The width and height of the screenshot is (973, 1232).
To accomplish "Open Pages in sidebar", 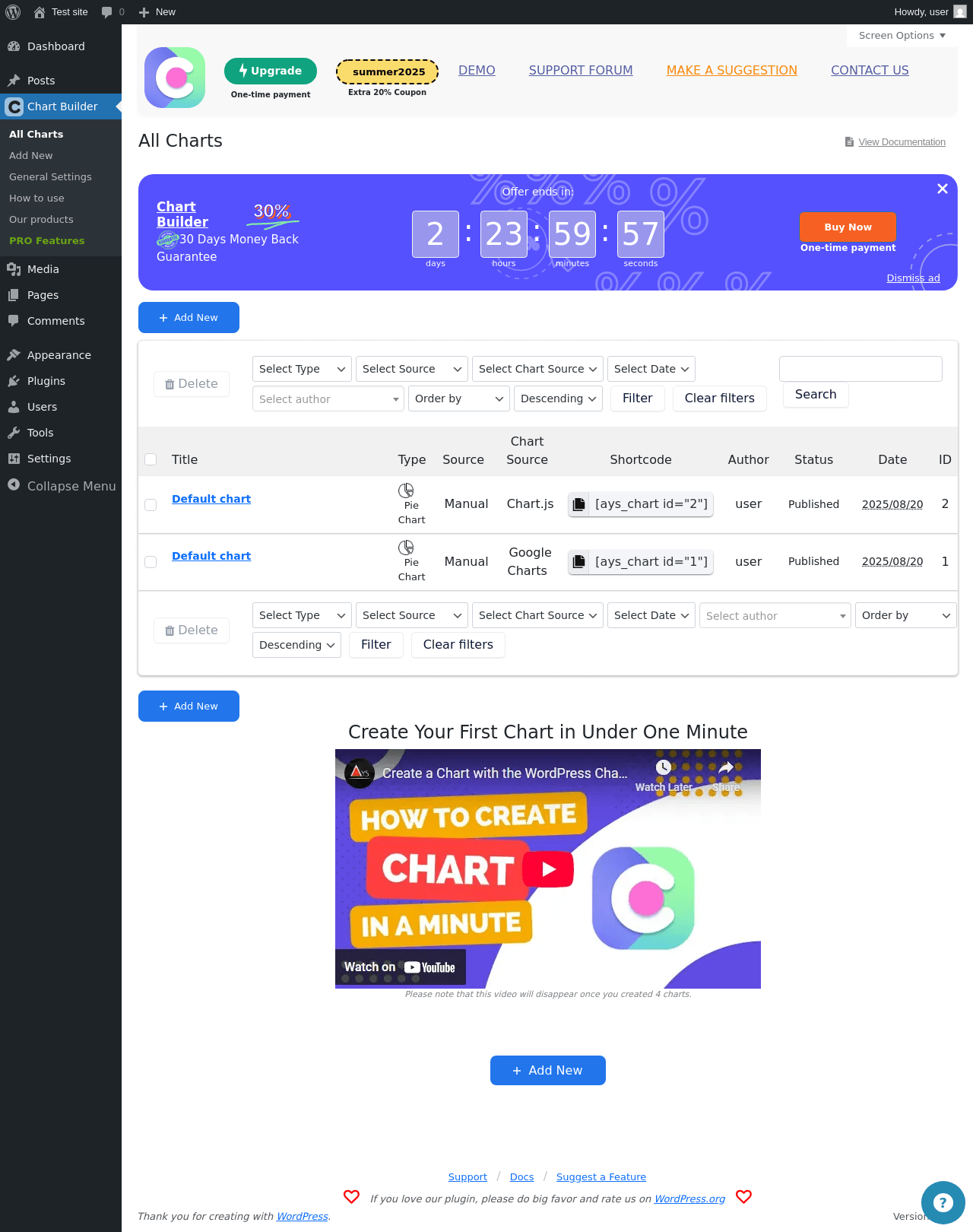I will [61, 295].
